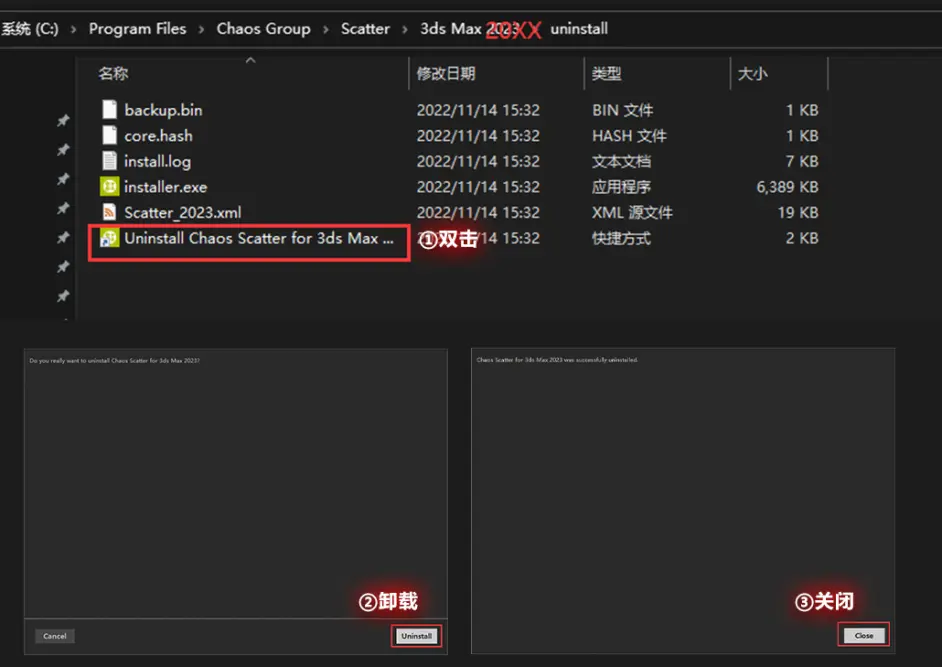Select the install.log file name
Screen dimensions: 942x667
tap(157, 162)
